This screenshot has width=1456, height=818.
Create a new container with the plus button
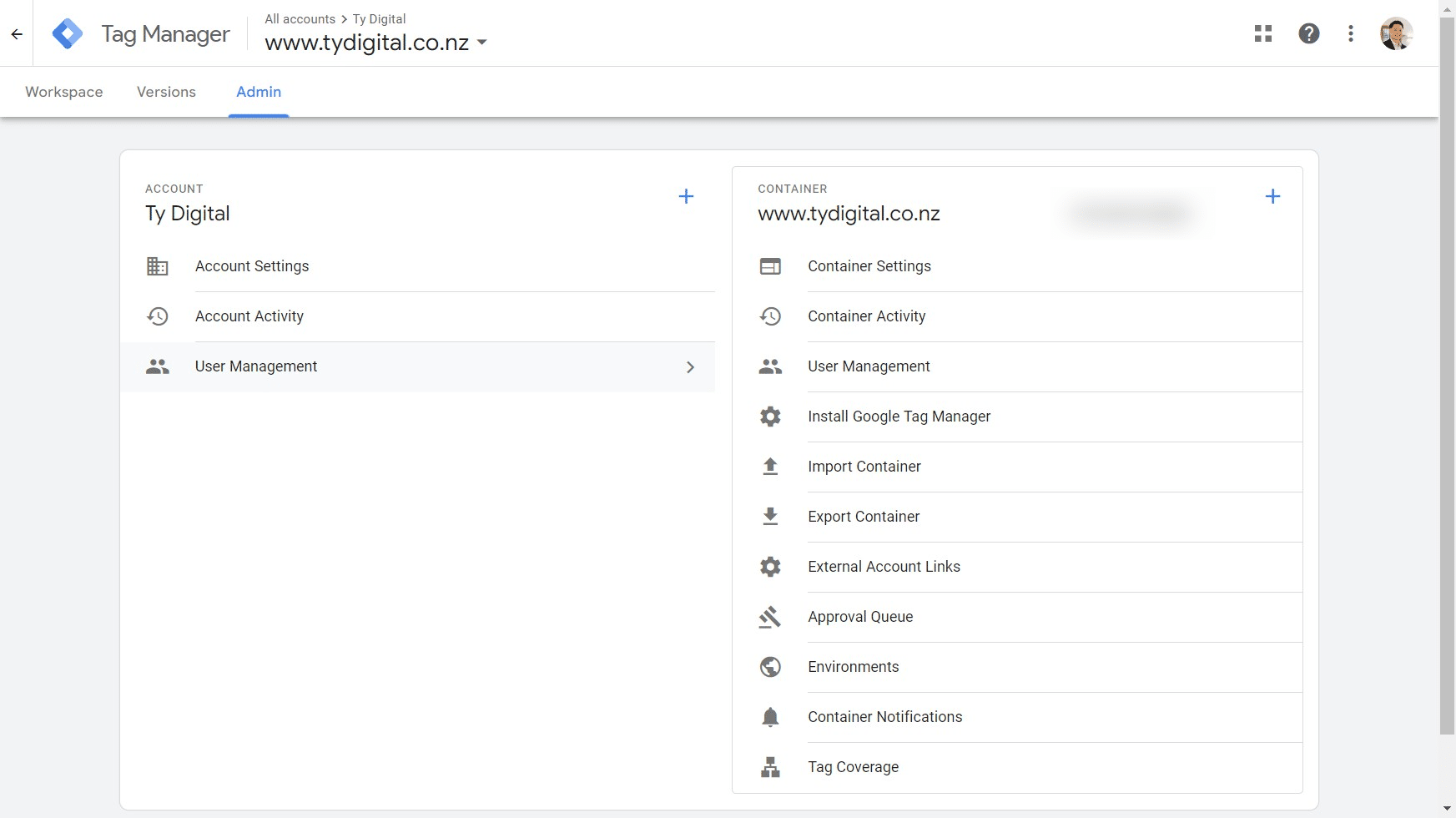[1273, 196]
